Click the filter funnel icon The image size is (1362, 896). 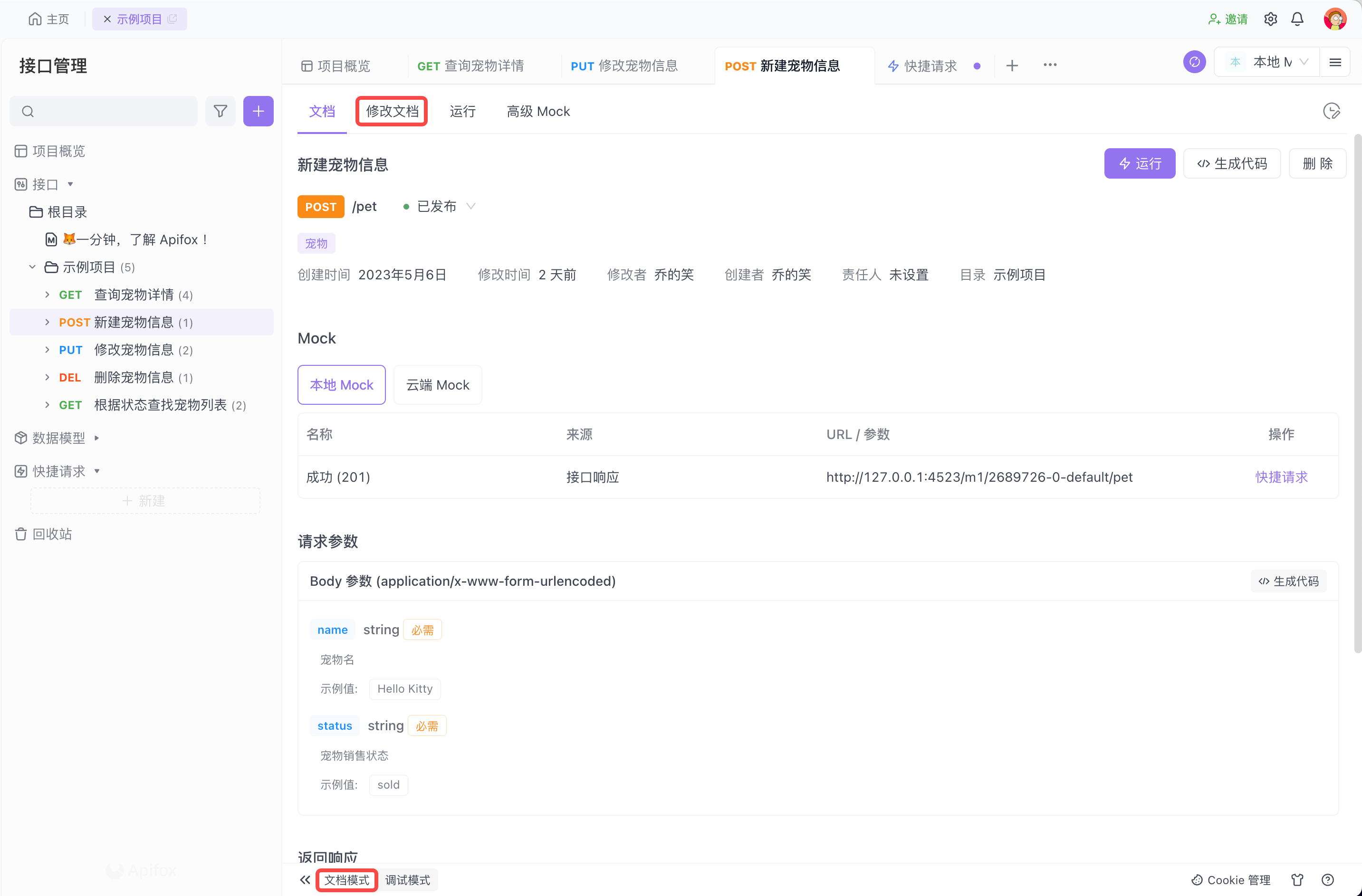pos(221,111)
